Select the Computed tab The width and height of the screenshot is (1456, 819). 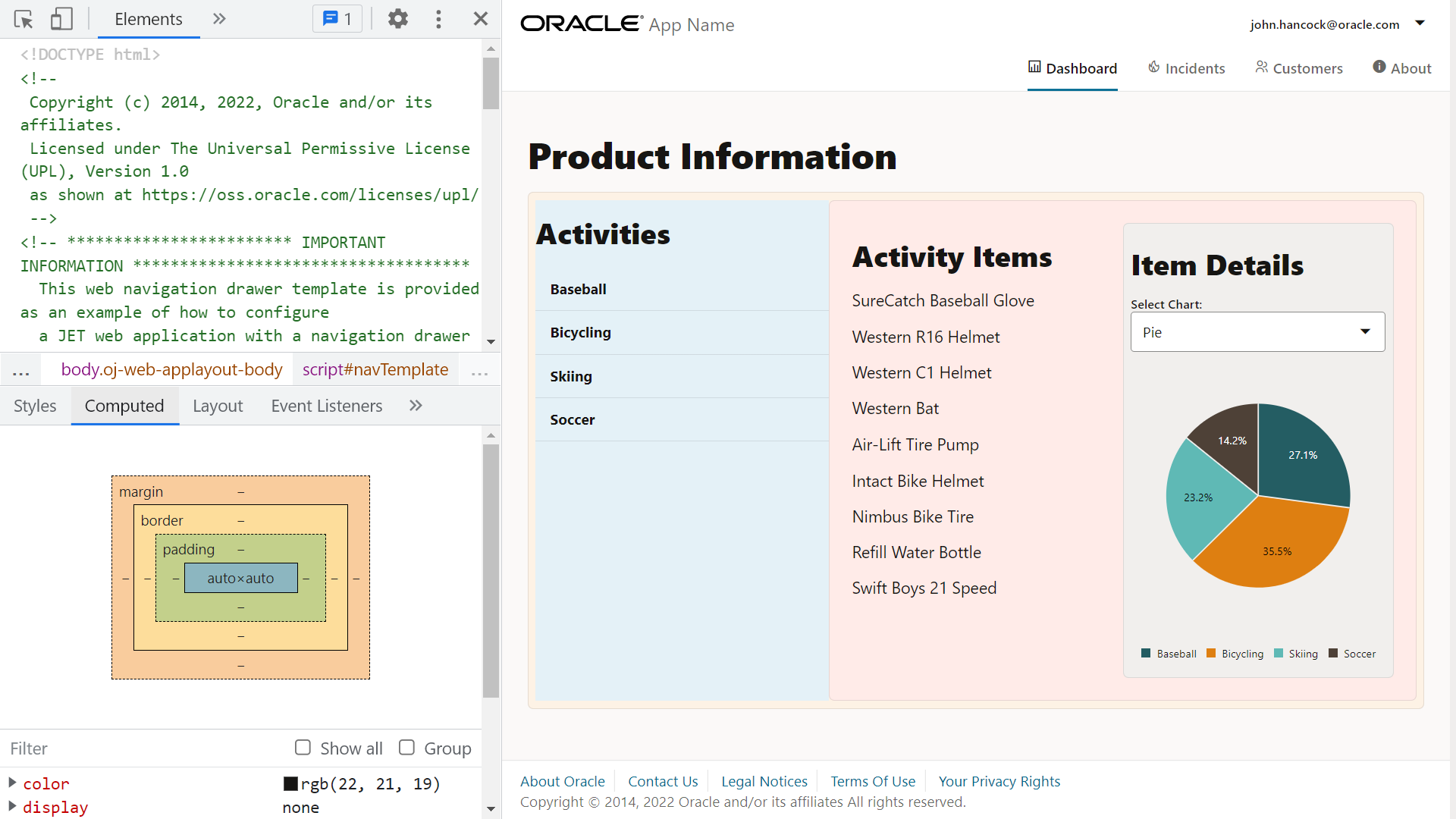click(x=124, y=406)
